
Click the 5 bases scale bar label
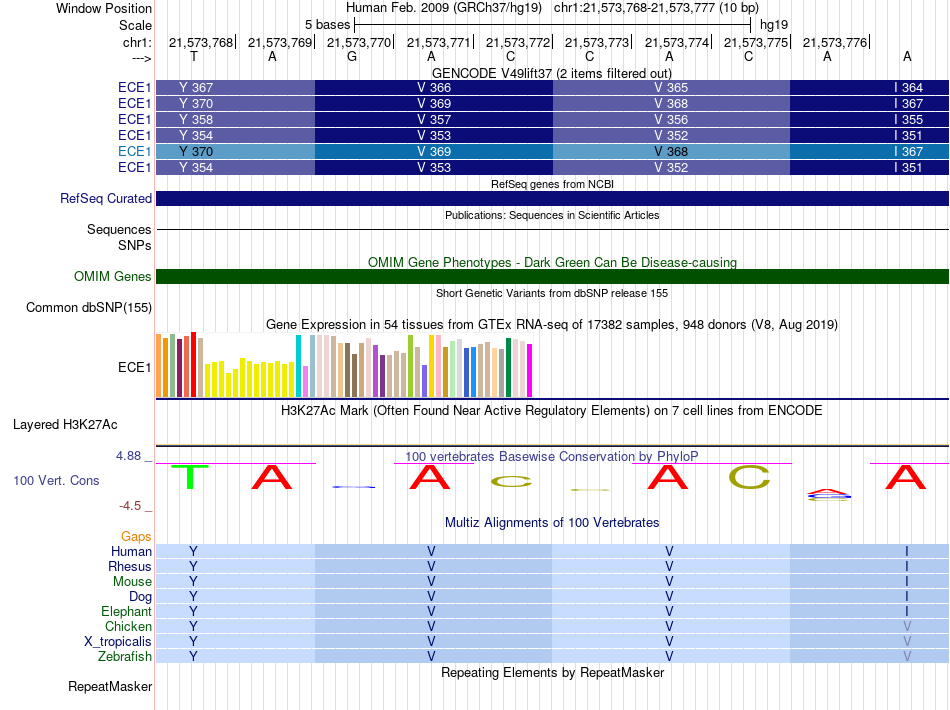click(x=327, y=25)
